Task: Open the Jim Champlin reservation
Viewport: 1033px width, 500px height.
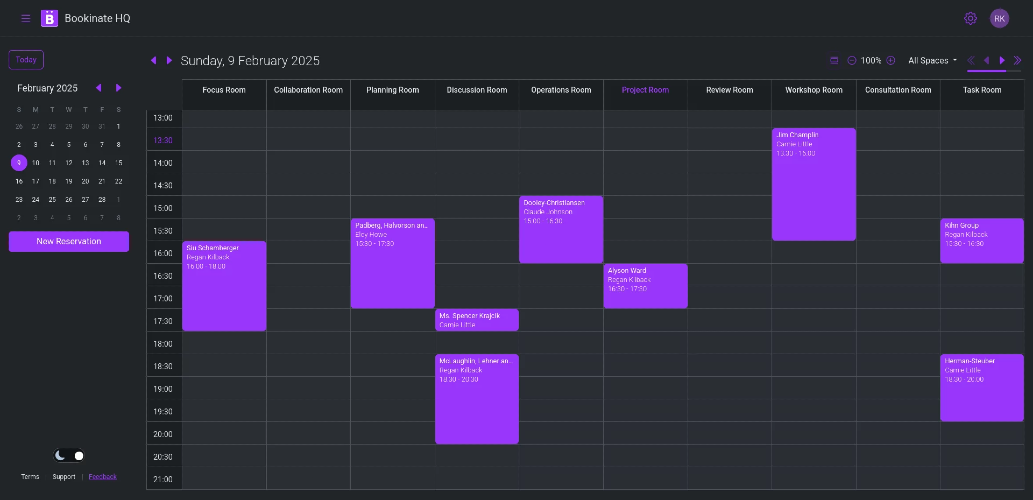Action: coord(814,184)
